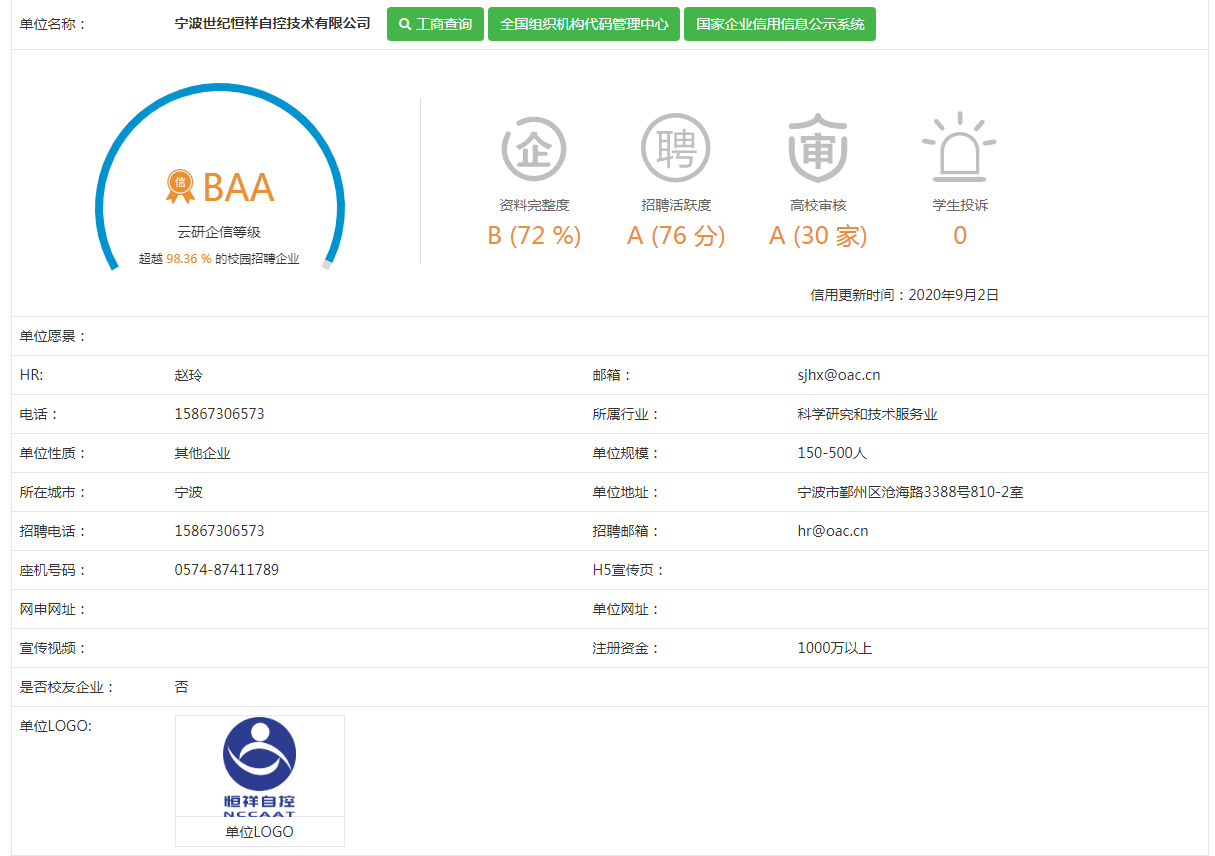1215x856 pixels.
Task: Open 全国组织机构代码管理中心 button
Action: [584, 24]
